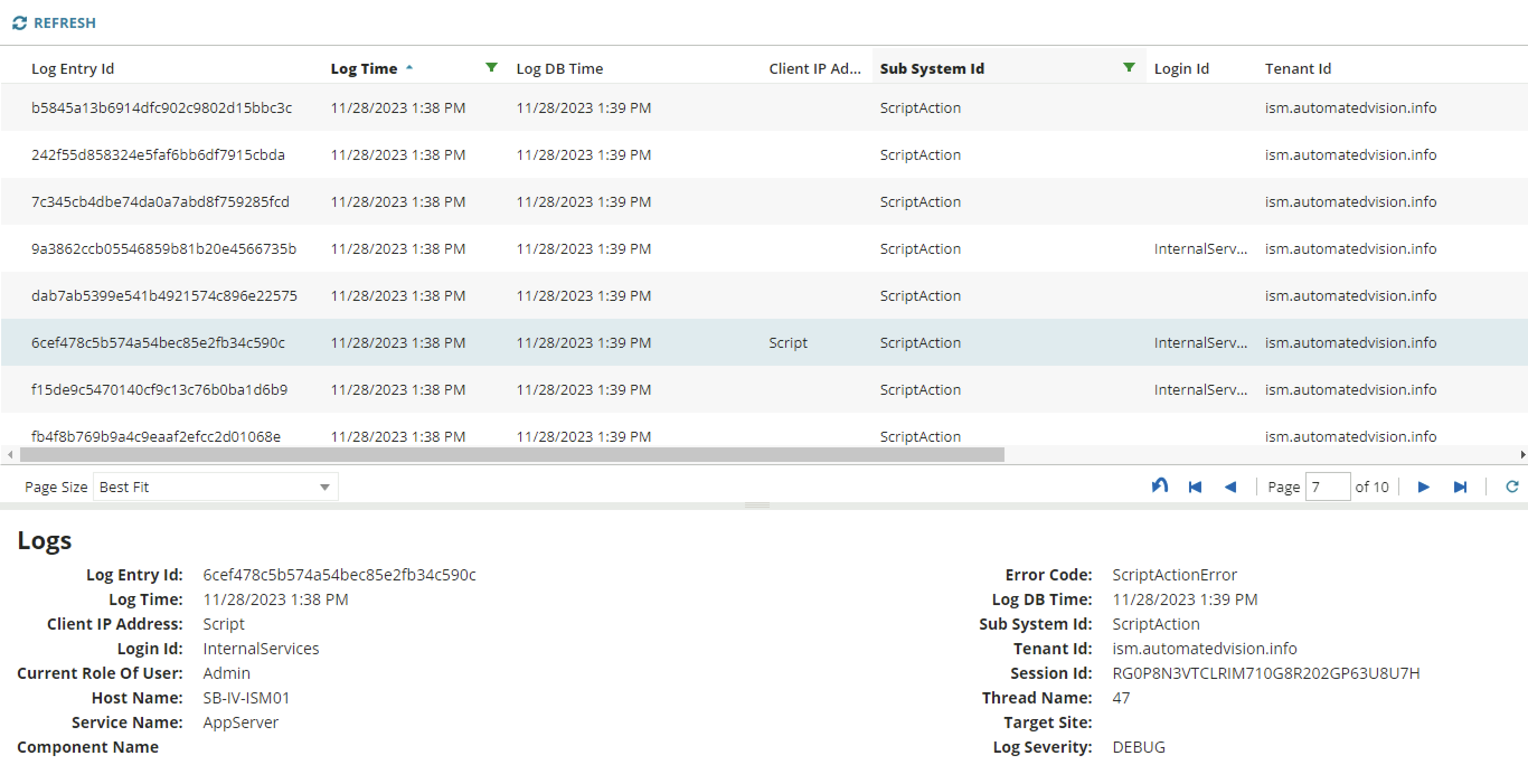Click the horizontal scrollbar thumb
This screenshot has height=784, width=1528.
coord(512,454)
